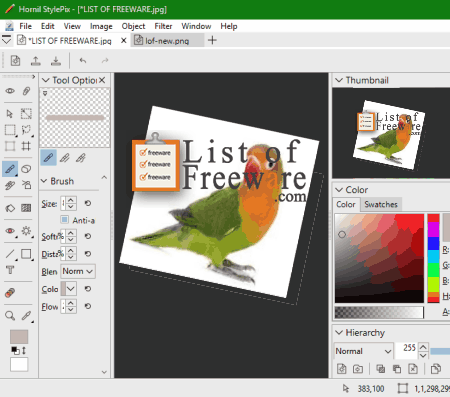This screenshot has height=397, width=450.
Task: Select the canvas frame tool
Action: (x=10, y=146)
